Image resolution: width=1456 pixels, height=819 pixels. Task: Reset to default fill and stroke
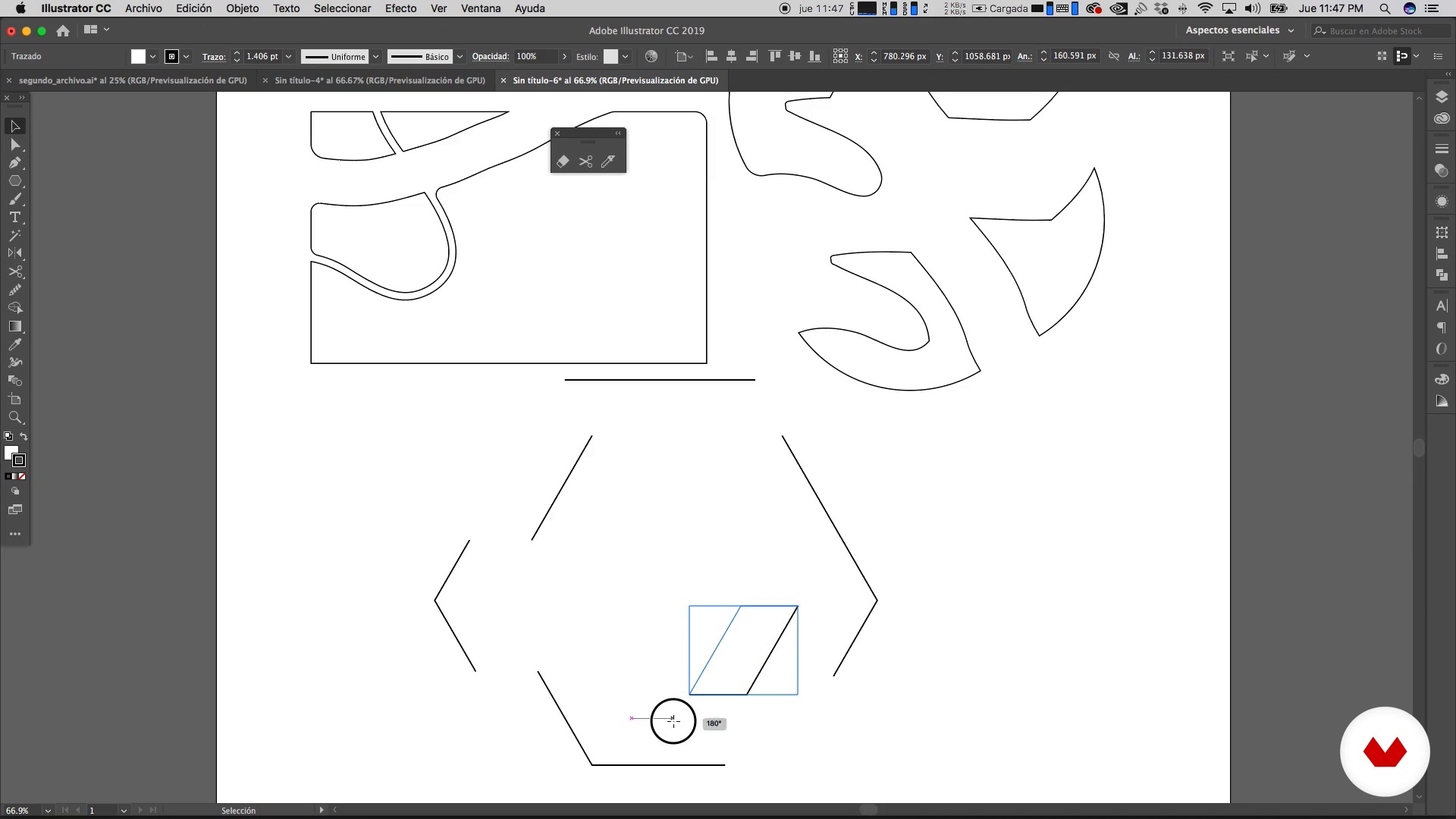pyautogui.click(x=8, y=437)
